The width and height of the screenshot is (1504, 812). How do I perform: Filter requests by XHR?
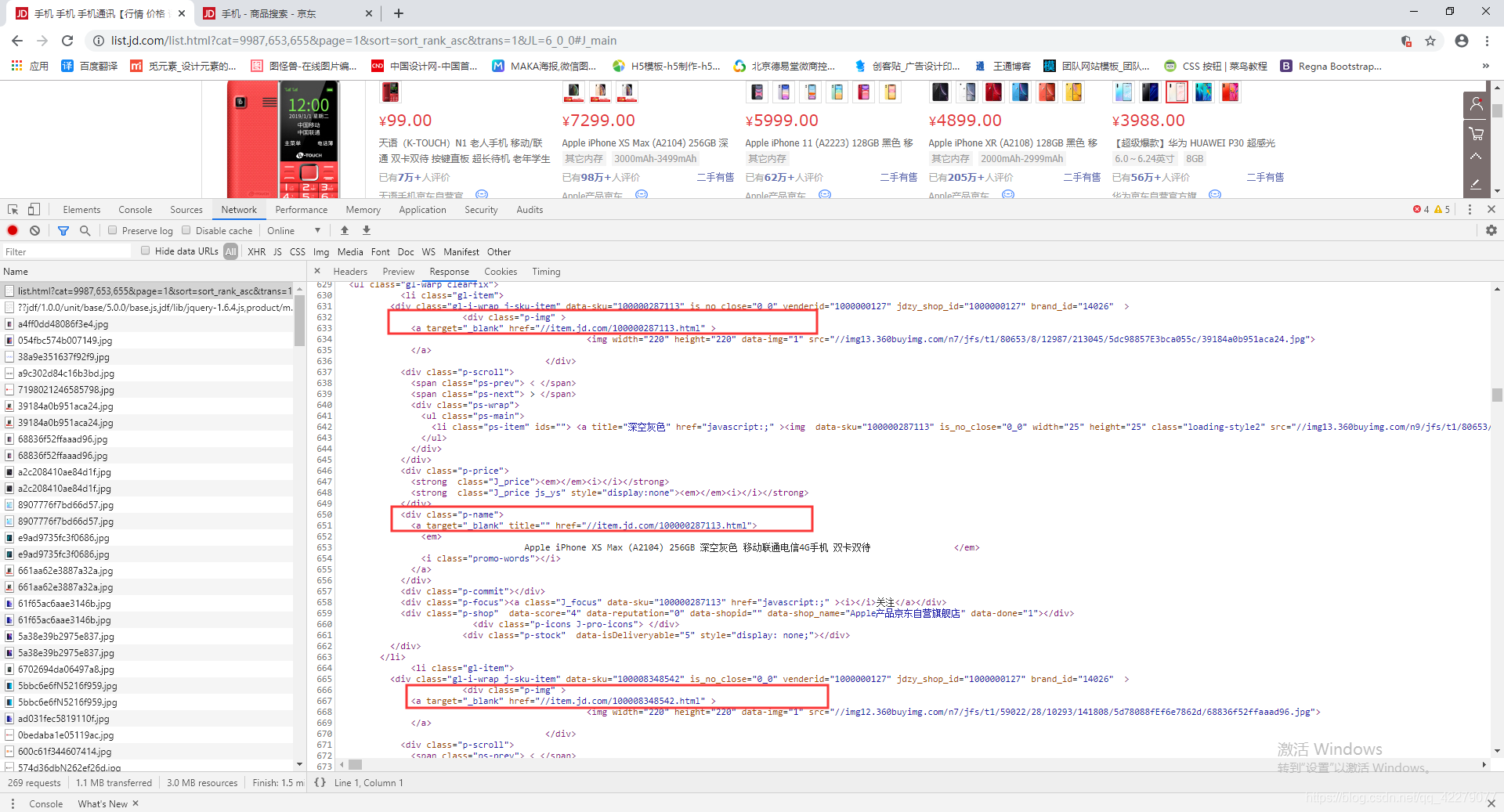click(256, 251)
